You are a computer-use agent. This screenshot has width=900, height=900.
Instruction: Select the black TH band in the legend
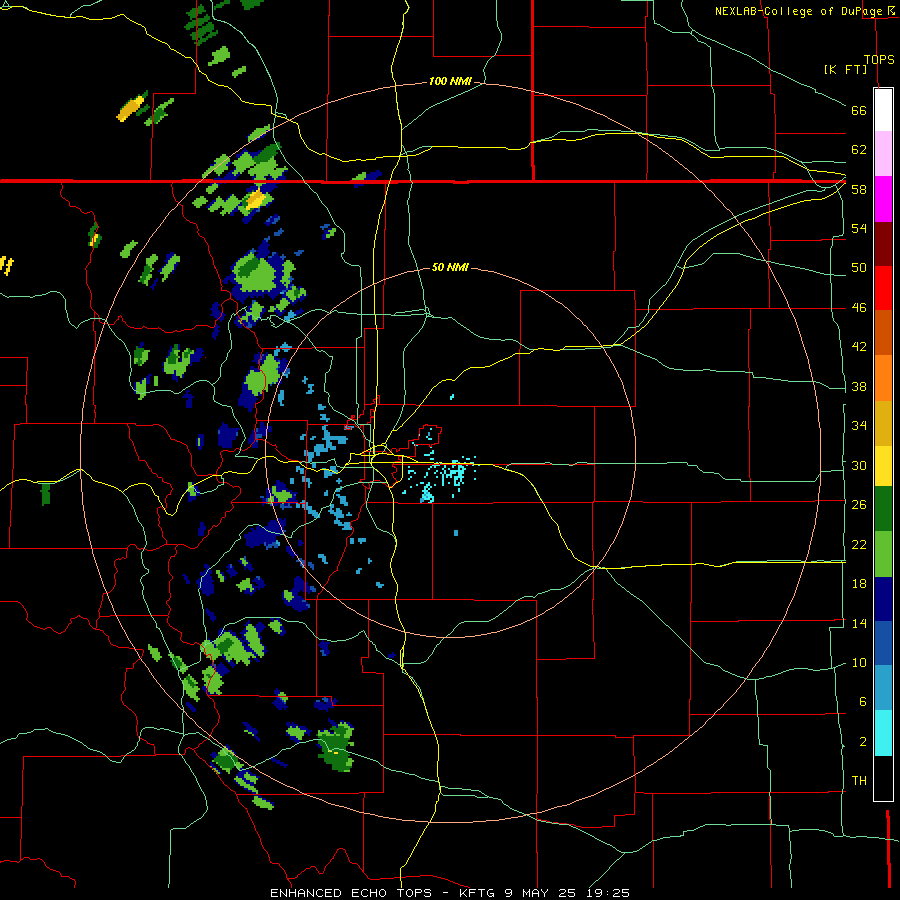(x=883, y=778)
